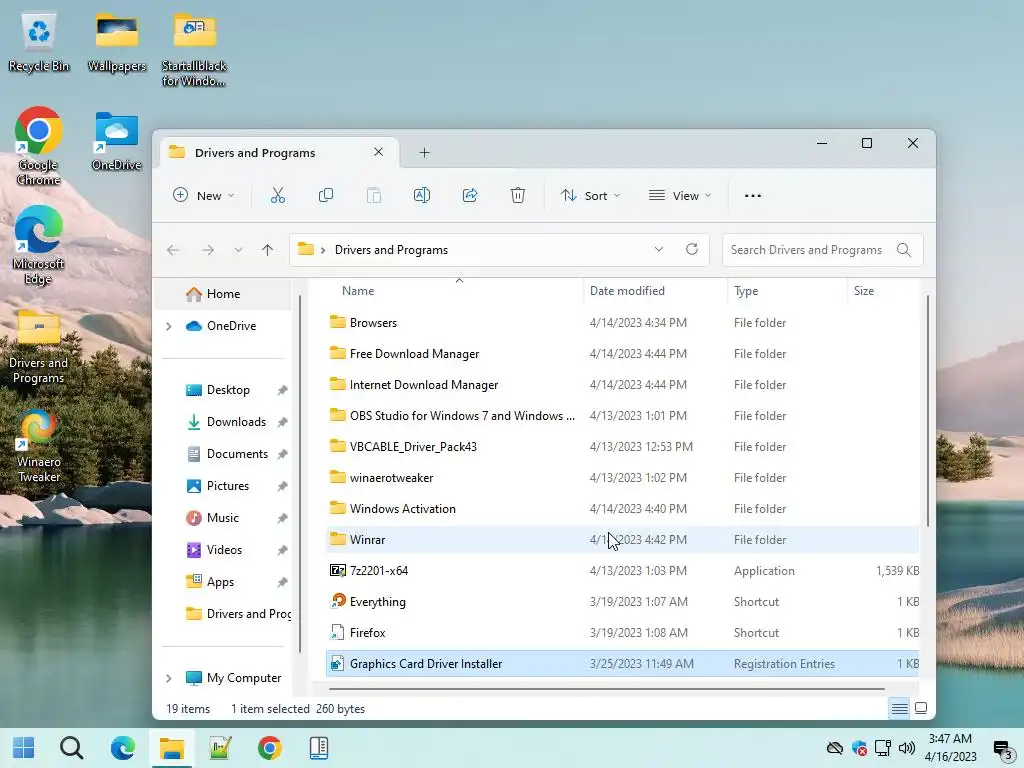This screenshot has height=768, width=1024.
Task: Click the horizontal scrollbar of file list
Action: coord(606,688)
